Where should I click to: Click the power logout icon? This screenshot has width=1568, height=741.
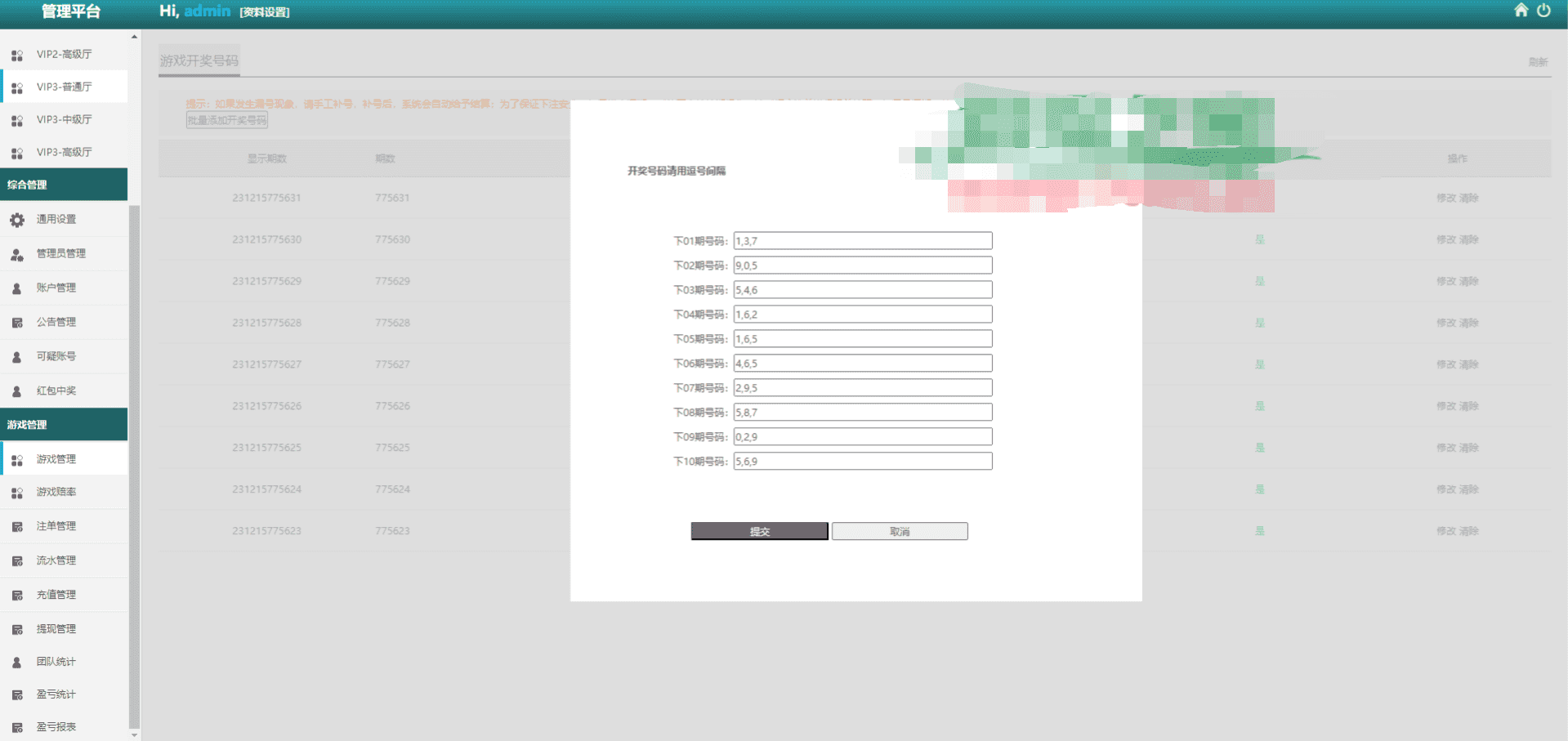1543,10
